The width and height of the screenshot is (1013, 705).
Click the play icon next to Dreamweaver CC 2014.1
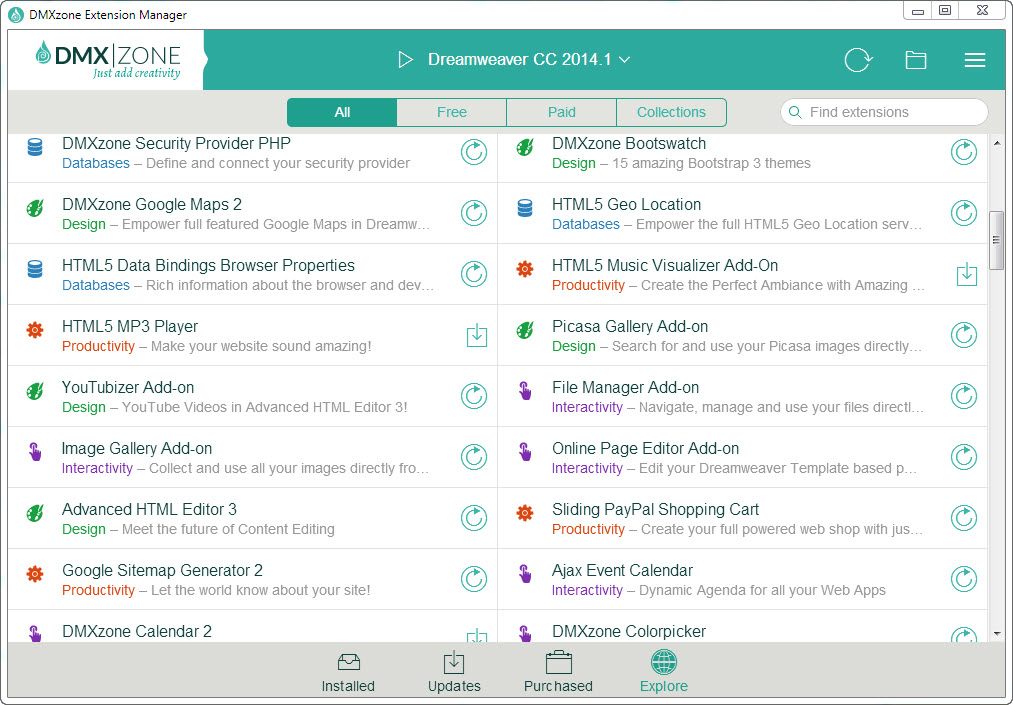[x=405, y=60]
